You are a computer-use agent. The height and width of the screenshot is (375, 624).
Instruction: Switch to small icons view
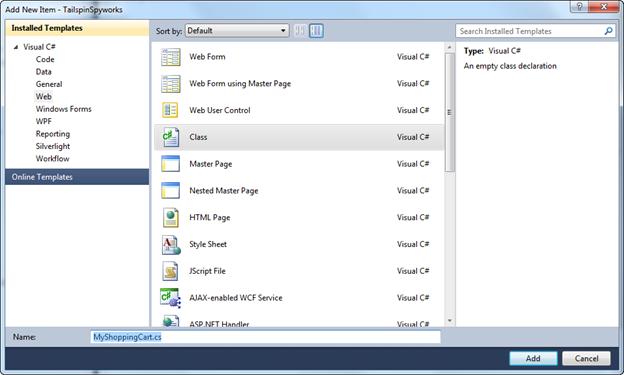click(x=300, y=31)
